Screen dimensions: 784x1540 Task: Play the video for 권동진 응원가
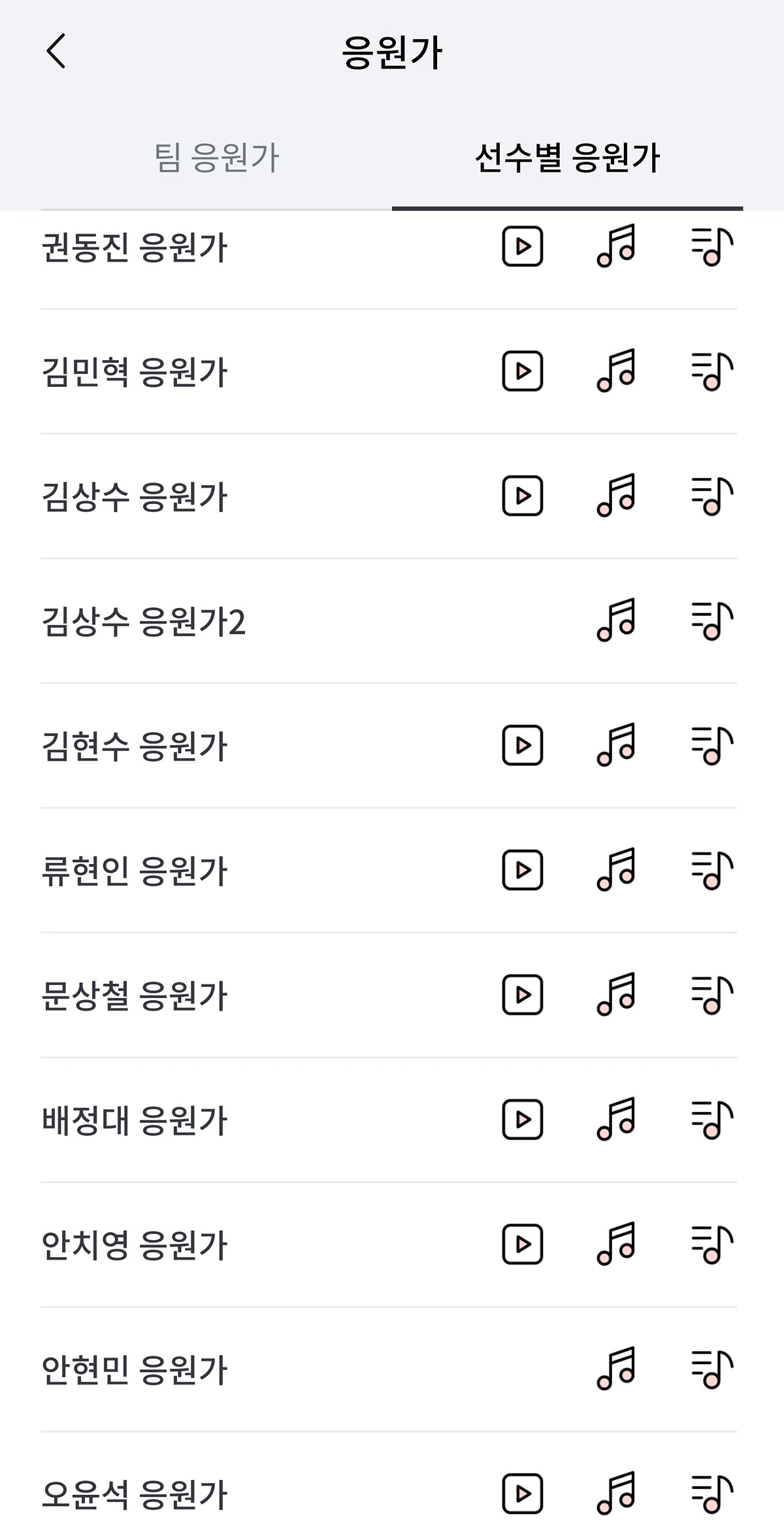tap(522, 246)
